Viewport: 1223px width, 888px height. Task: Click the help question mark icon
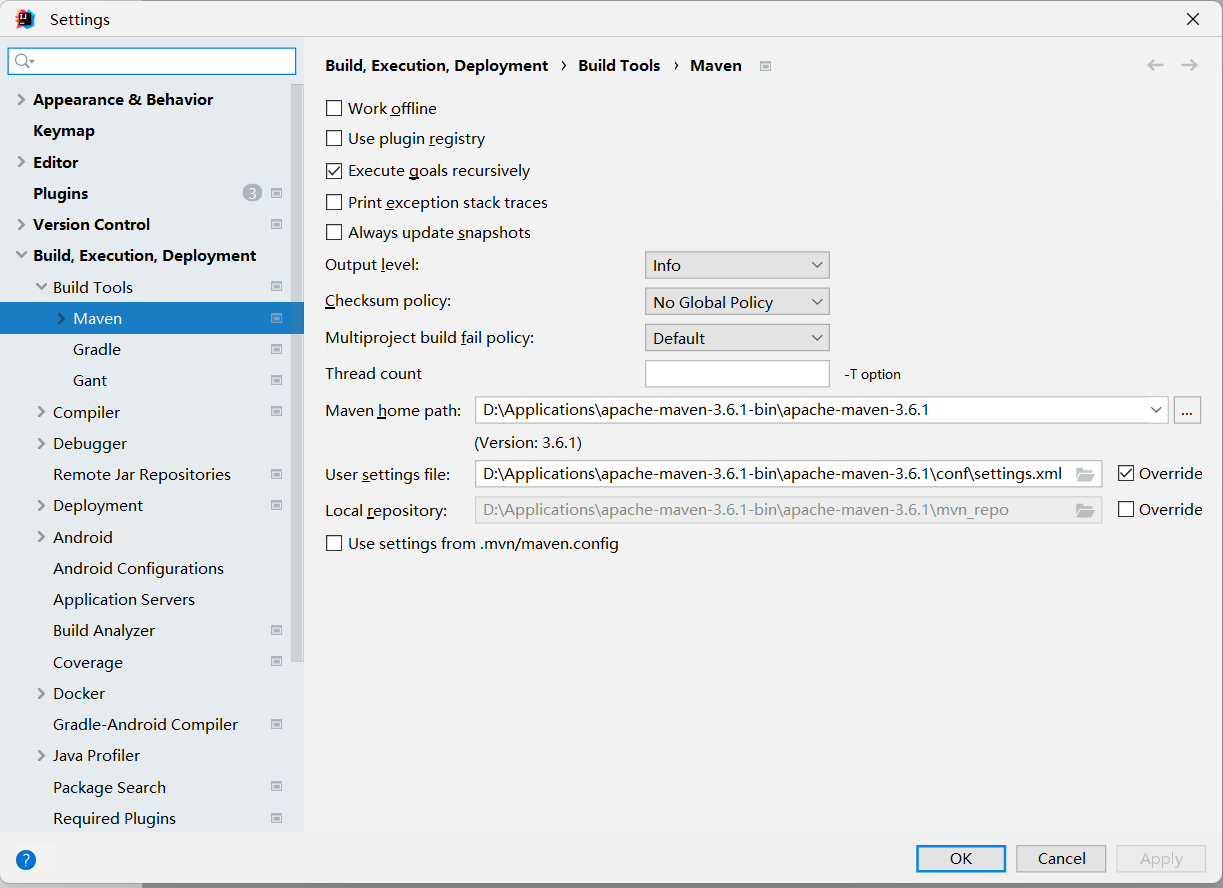click(26, 859)
